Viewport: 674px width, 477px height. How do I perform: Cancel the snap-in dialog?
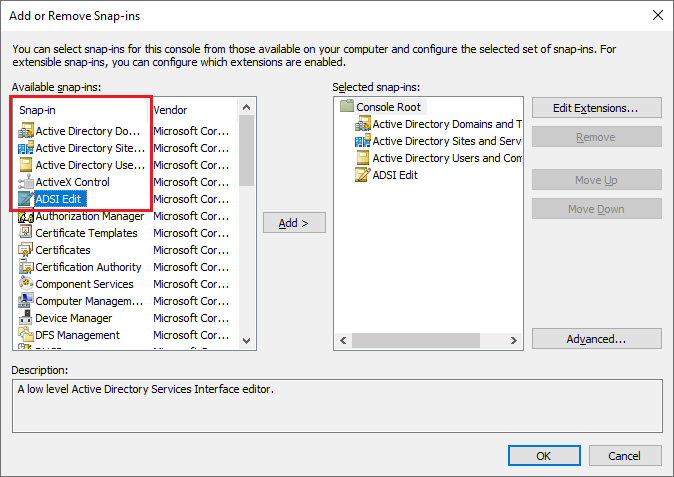pyautogui.click(x=624, y=455)
